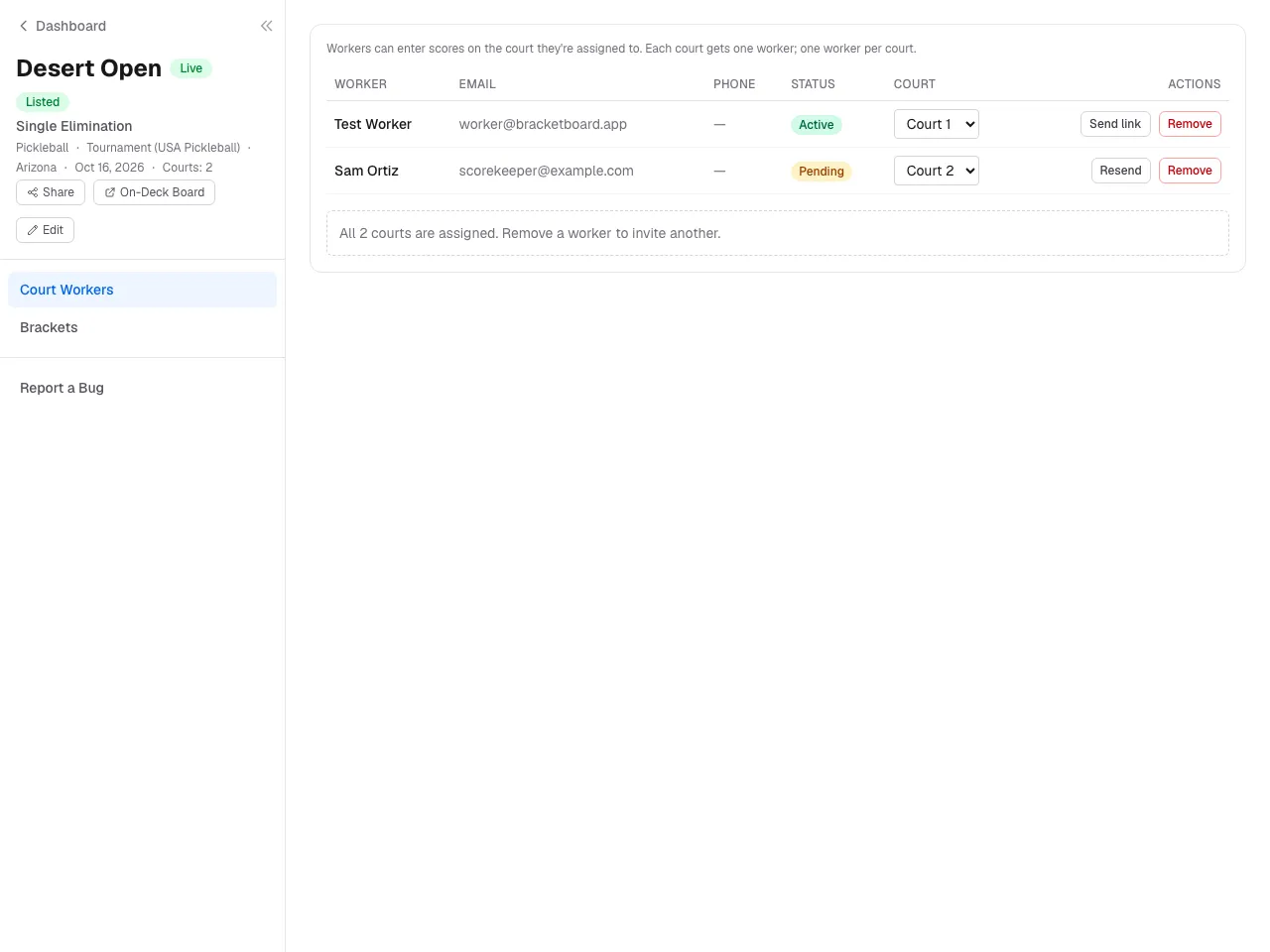Click the Listed badge
This screenshot has height=952, width=1270.
coord(43,102)
